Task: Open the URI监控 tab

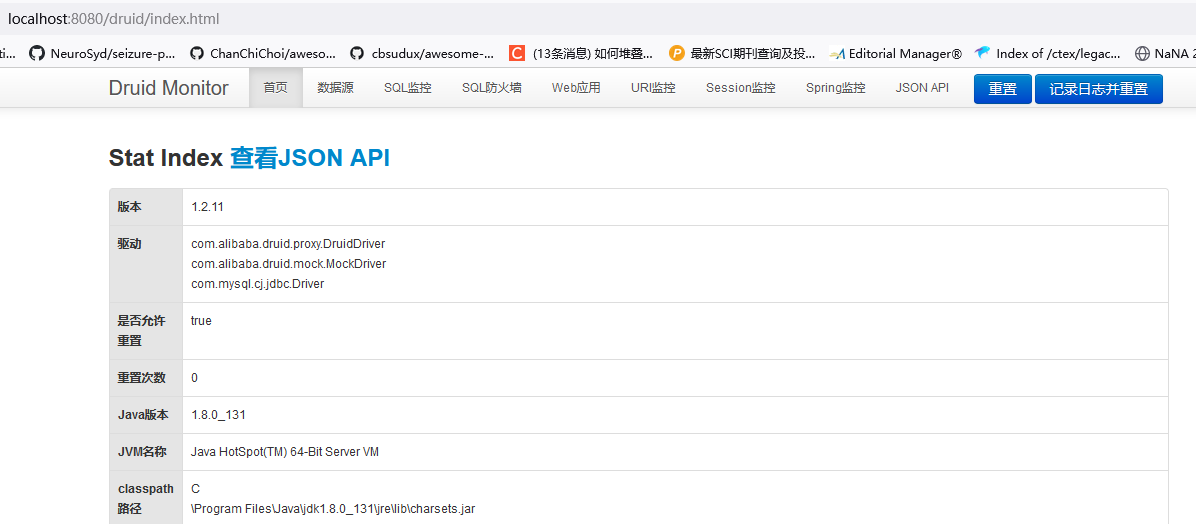Action: click(653, 88)
